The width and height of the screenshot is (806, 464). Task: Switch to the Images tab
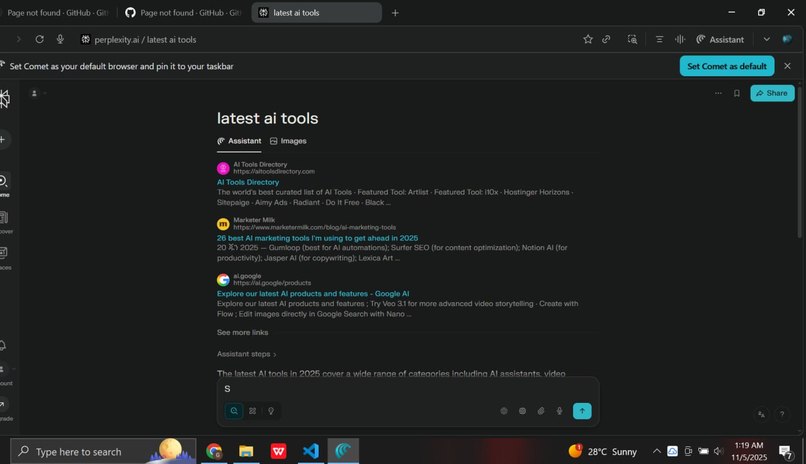[288, 141]
